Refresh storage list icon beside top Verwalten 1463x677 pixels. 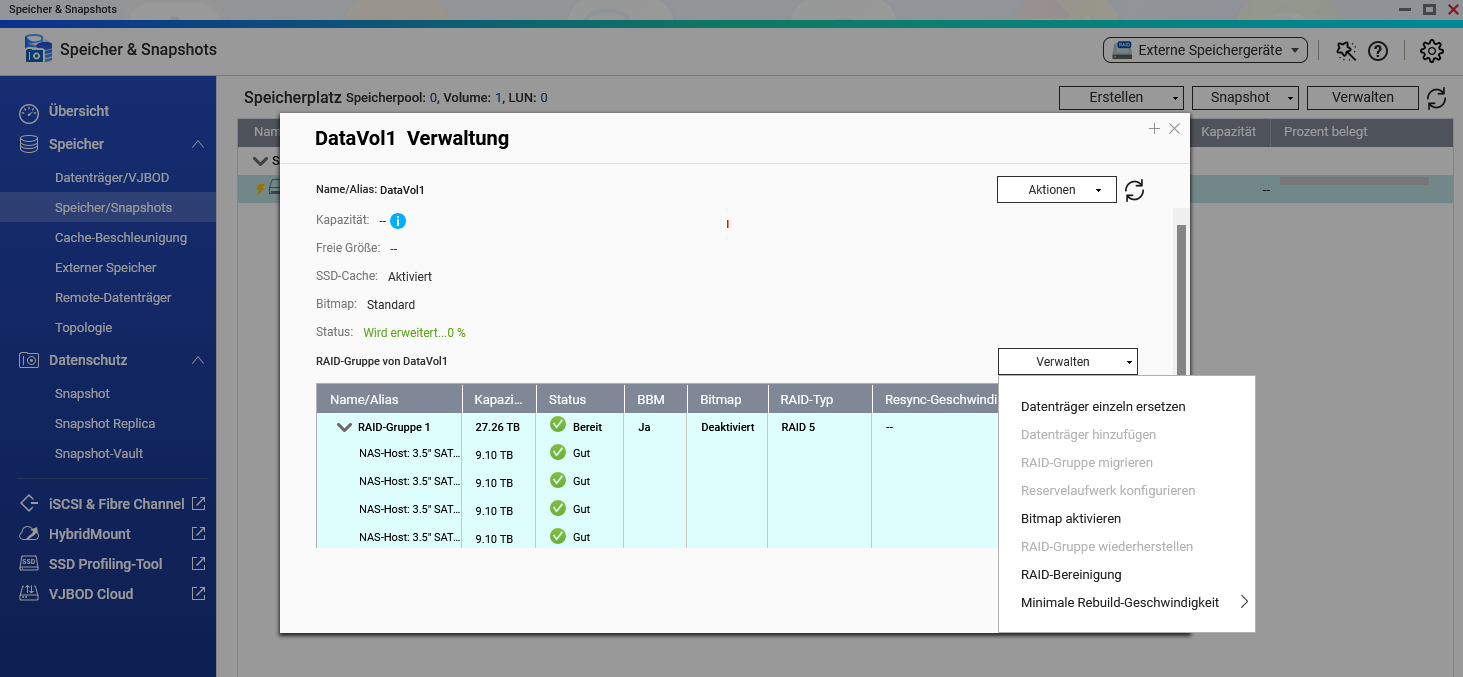tap(1436, 98)
